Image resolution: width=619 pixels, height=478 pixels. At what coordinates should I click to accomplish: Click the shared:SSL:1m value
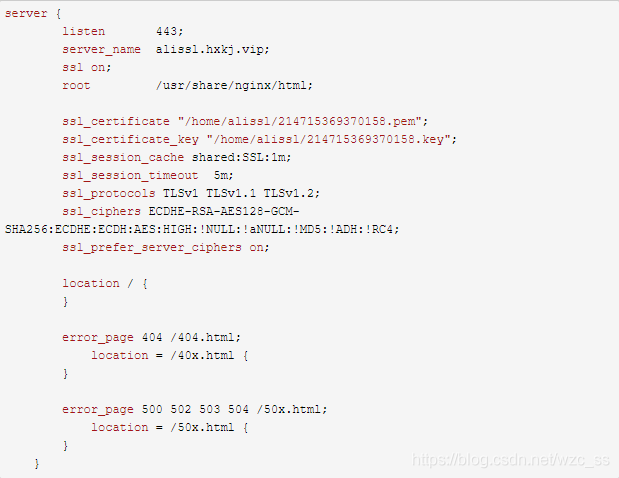[x=242, y=157]
